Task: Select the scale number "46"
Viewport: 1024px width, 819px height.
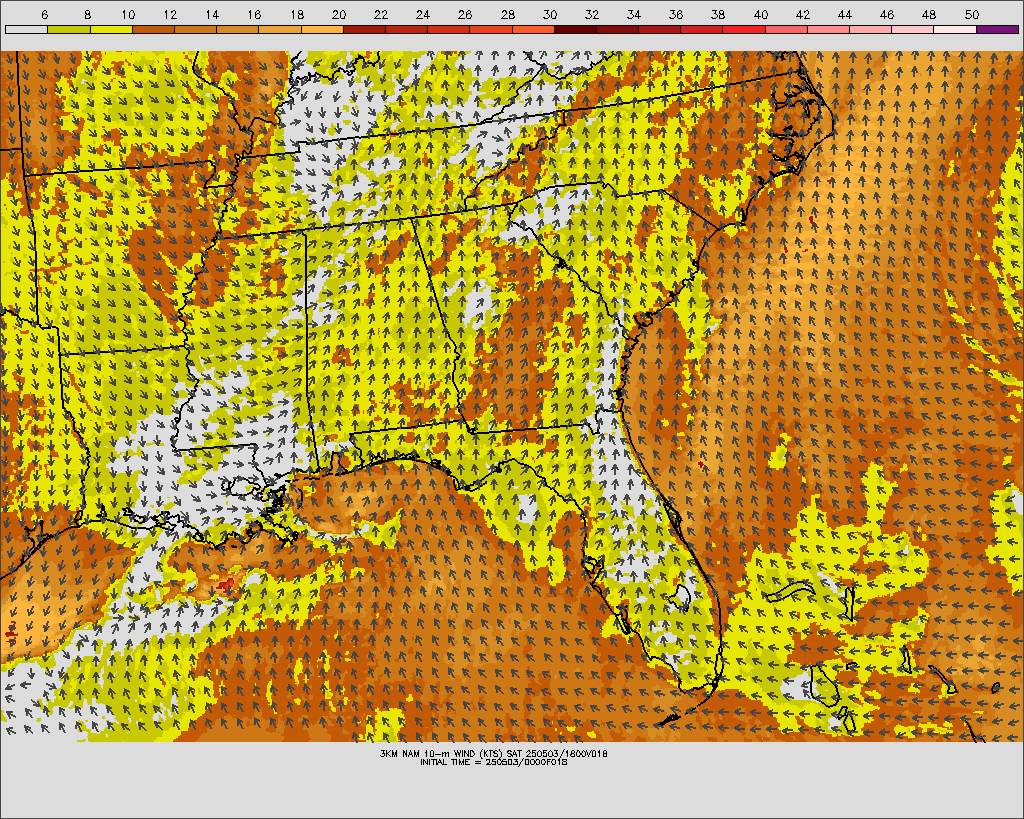Action: (887, 15)
